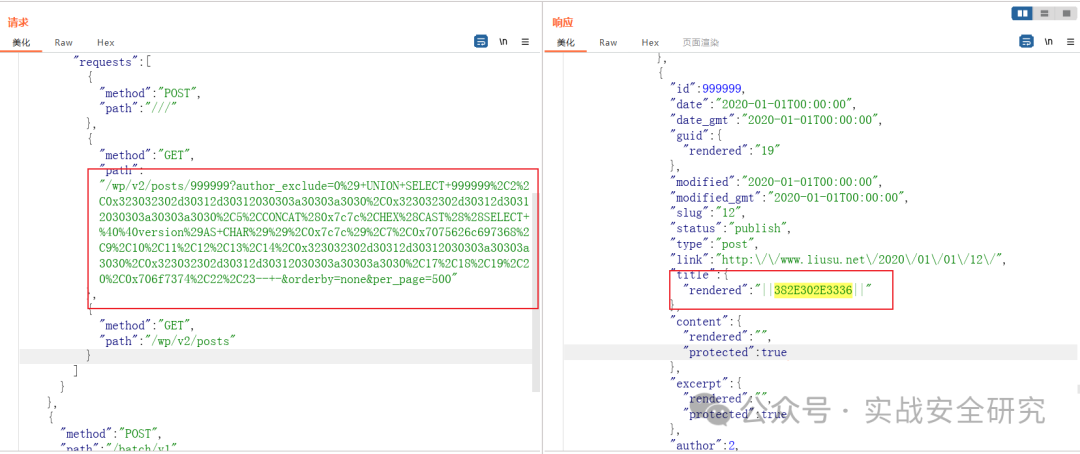The height and width of the screenshot is (454, 1080).
Task: Click the 请求 panel title
Action: click(x=17, y=23)
